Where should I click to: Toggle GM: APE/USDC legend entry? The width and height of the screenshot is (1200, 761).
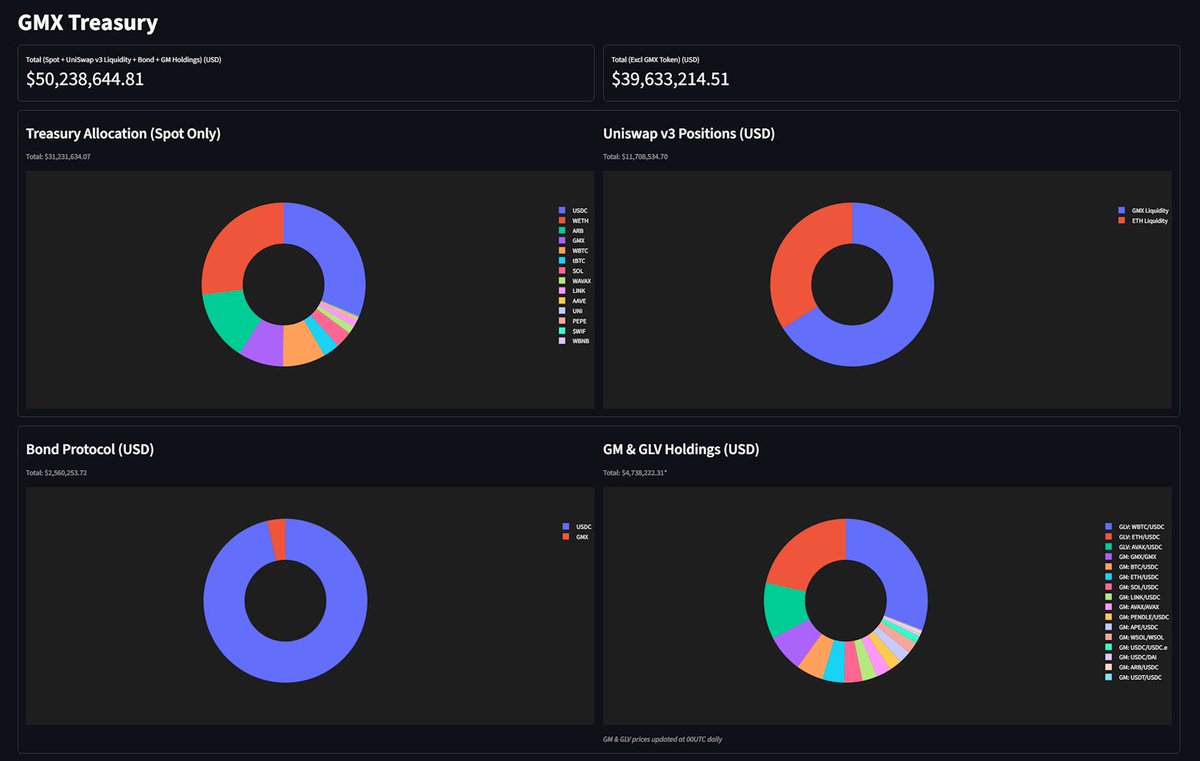click(x=1132, y=627)
